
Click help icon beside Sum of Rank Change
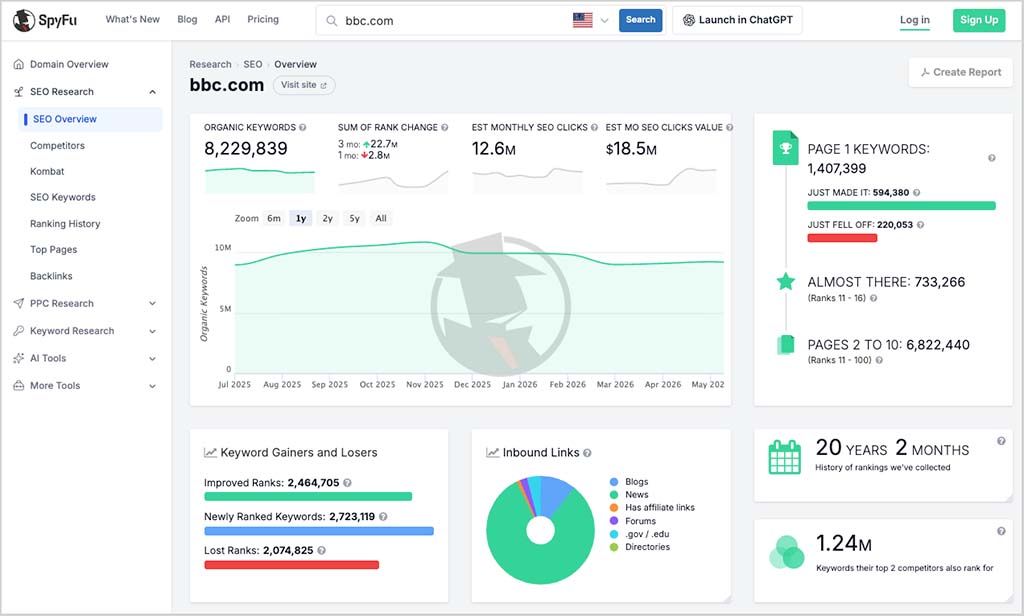coord(445,127)
